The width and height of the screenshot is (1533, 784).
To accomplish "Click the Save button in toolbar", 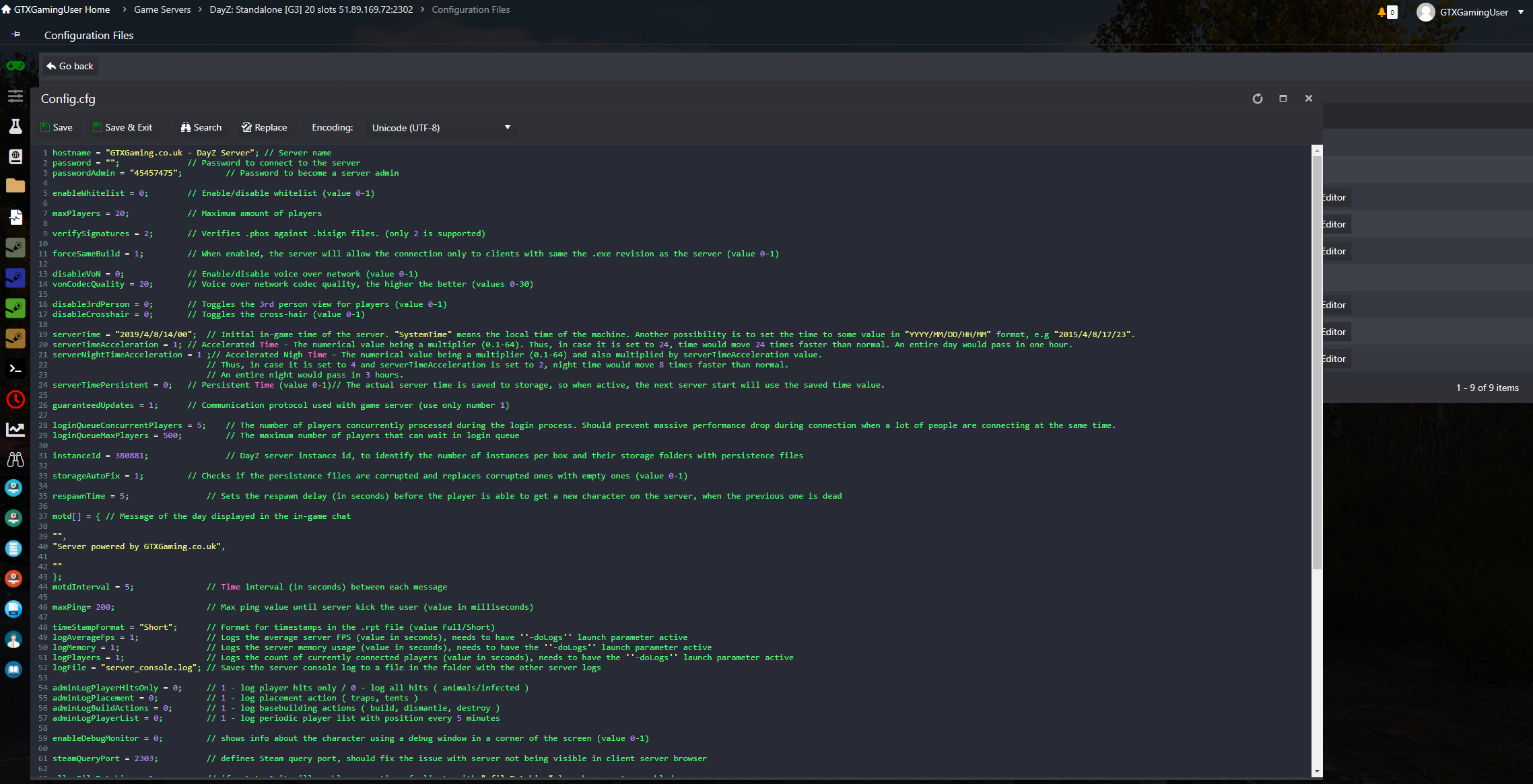I will coord(57,128).
